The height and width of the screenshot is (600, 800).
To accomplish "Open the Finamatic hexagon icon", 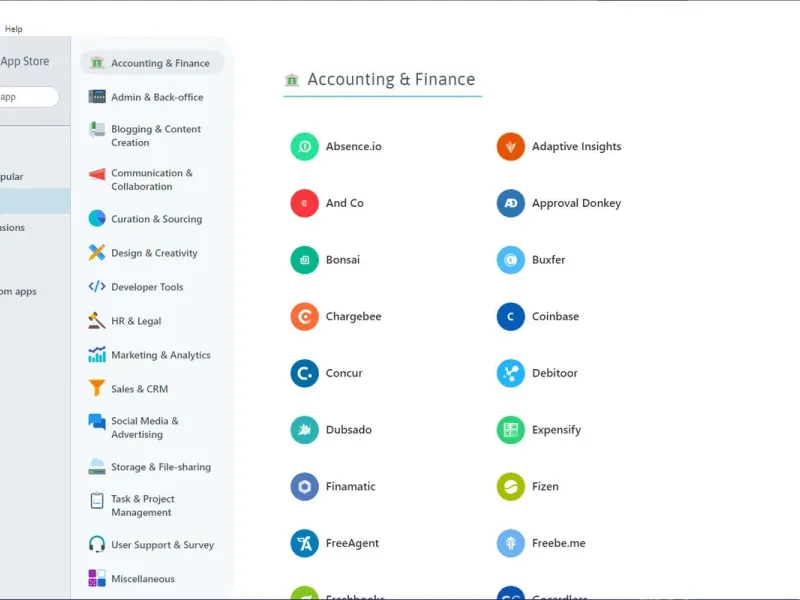I will tap(305, 486).
